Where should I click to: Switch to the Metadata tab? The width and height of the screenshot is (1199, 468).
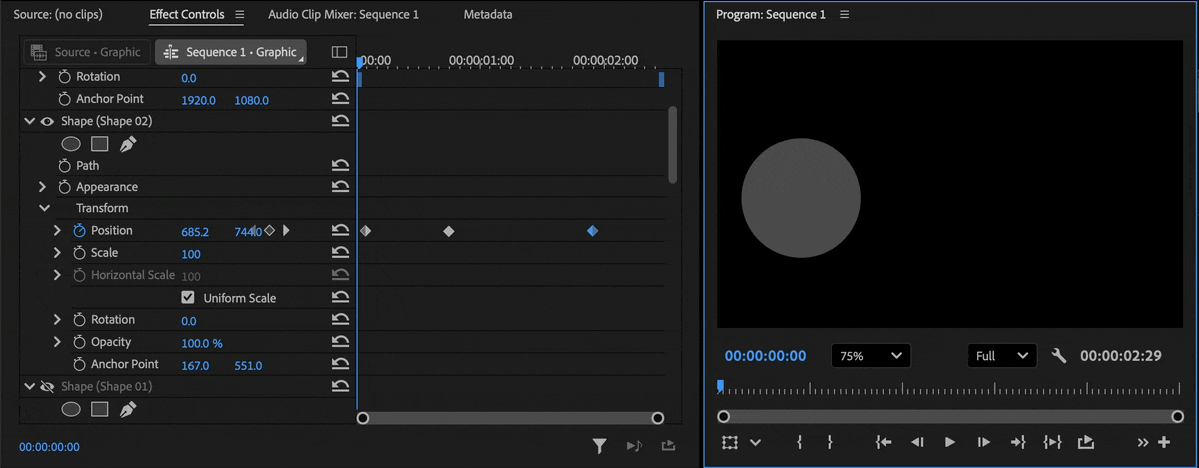click(488, 15)
